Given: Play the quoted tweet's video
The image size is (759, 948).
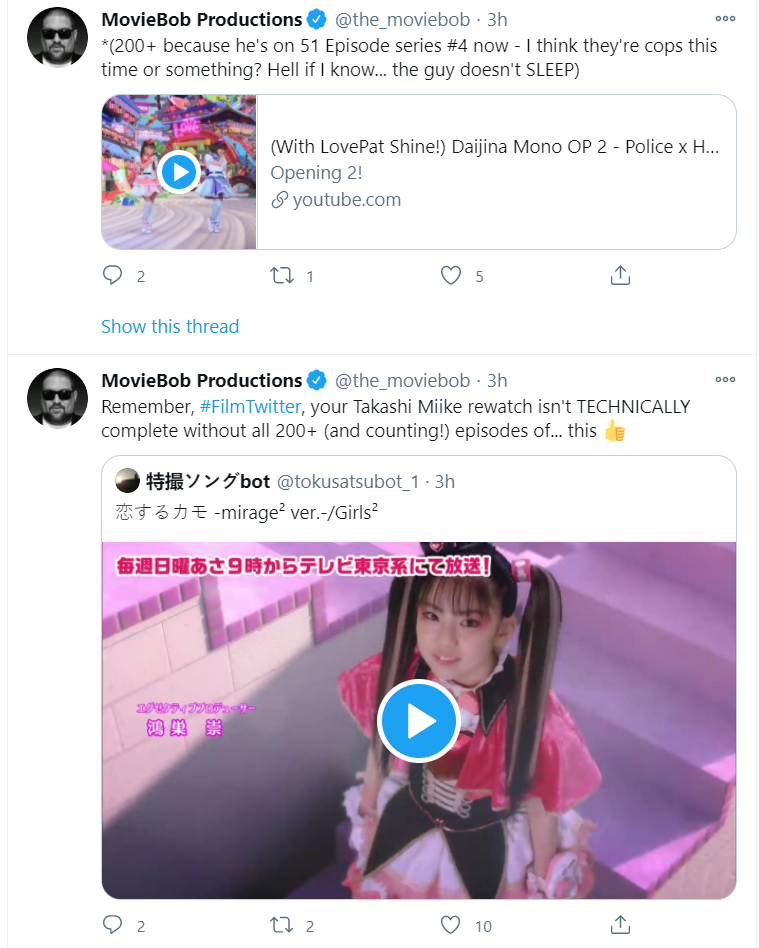Looking at the screenshot, I should [x=419, y=721].
